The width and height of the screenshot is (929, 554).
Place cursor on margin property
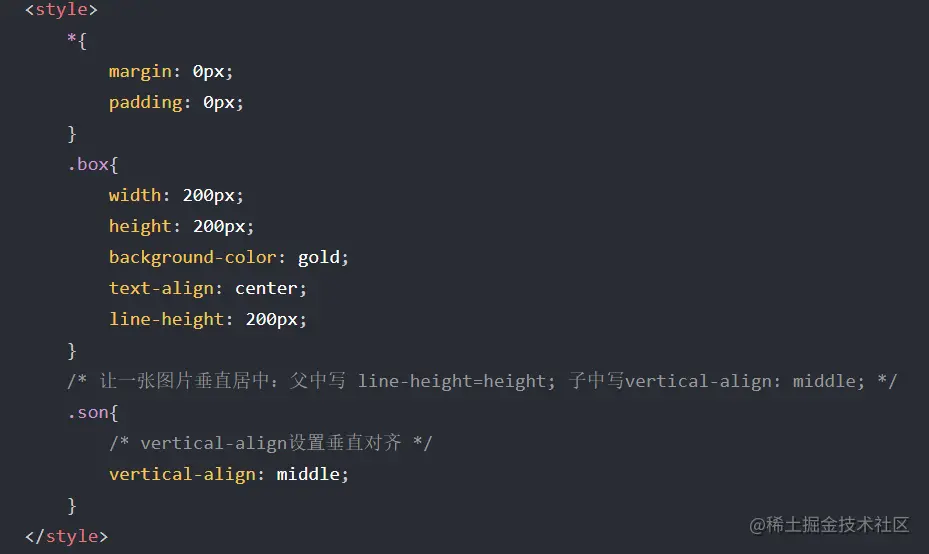pyautogui.click(x=140, y=72)
